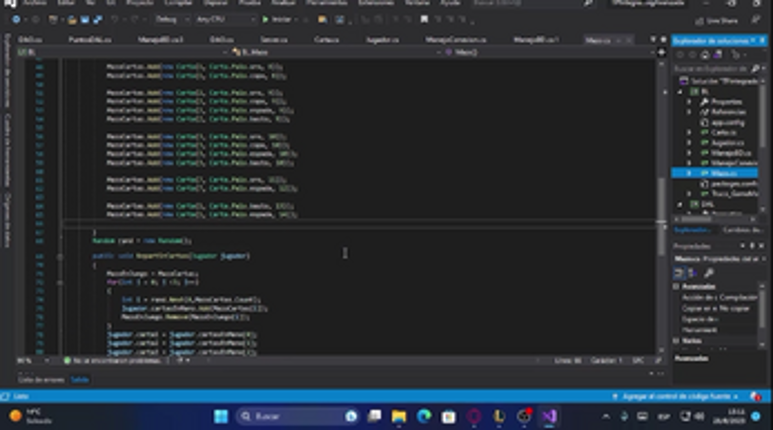The image size is (773, 430).
Task: Click the Properties panel alphabetical sort icon
Action: [x=692, y=273]
